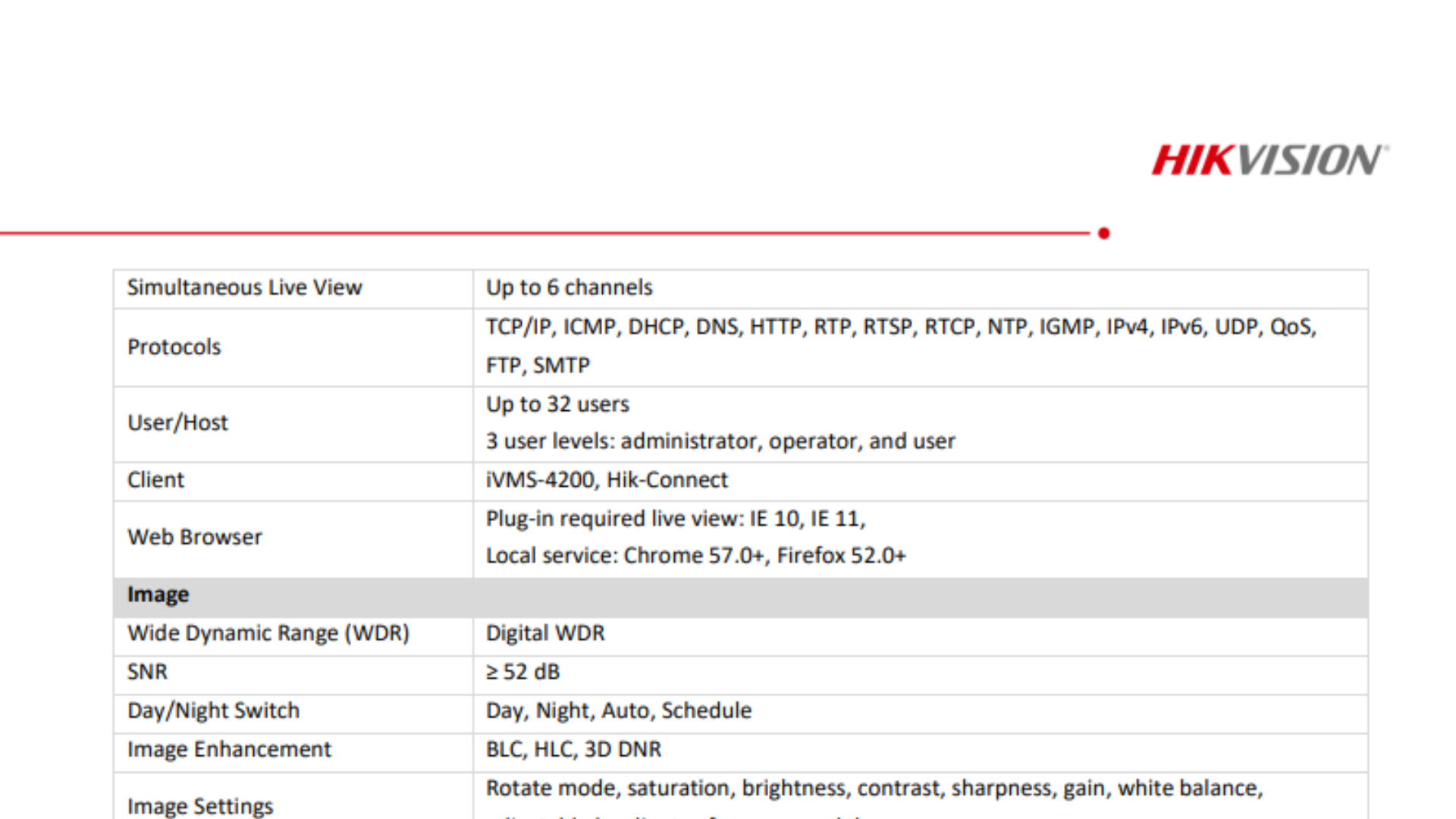The image size is (1456, 819).
Task: Click the 'Digital WDR' value cell
Action: 545,633
